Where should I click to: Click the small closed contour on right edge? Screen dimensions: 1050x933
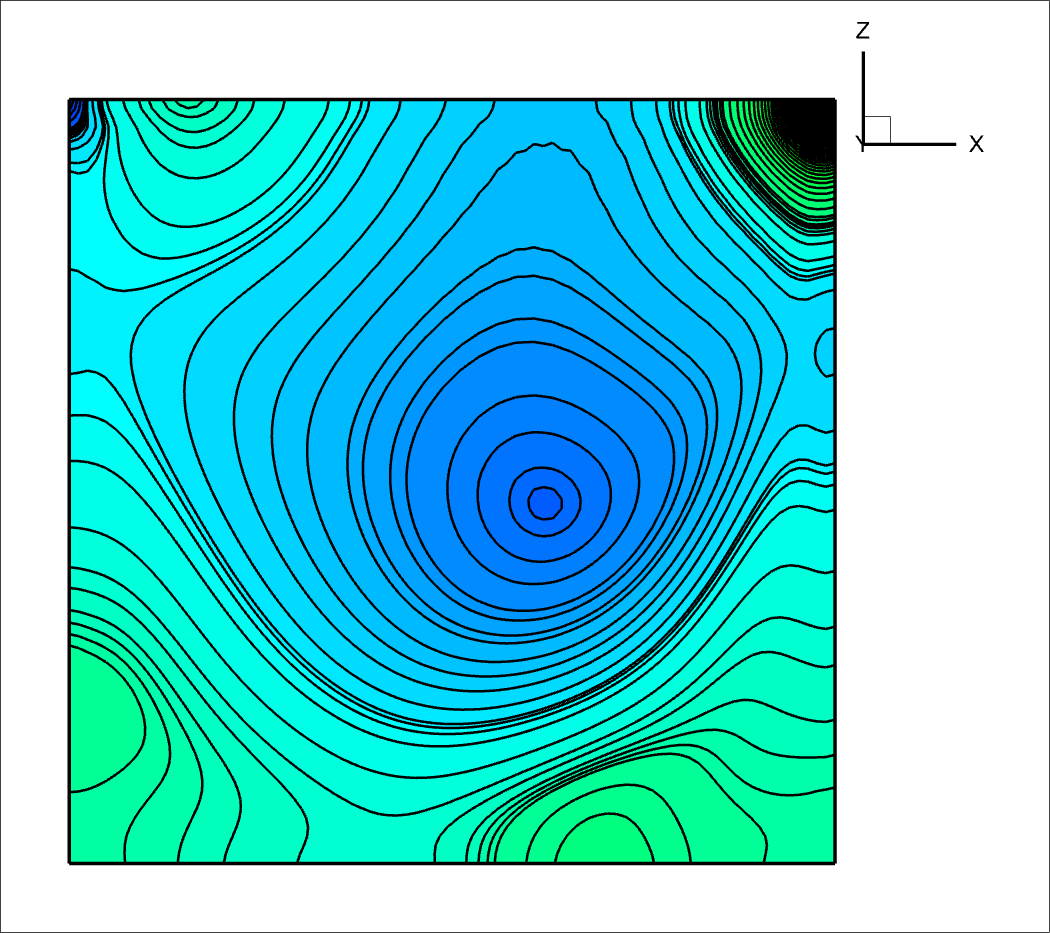[825, 352]
